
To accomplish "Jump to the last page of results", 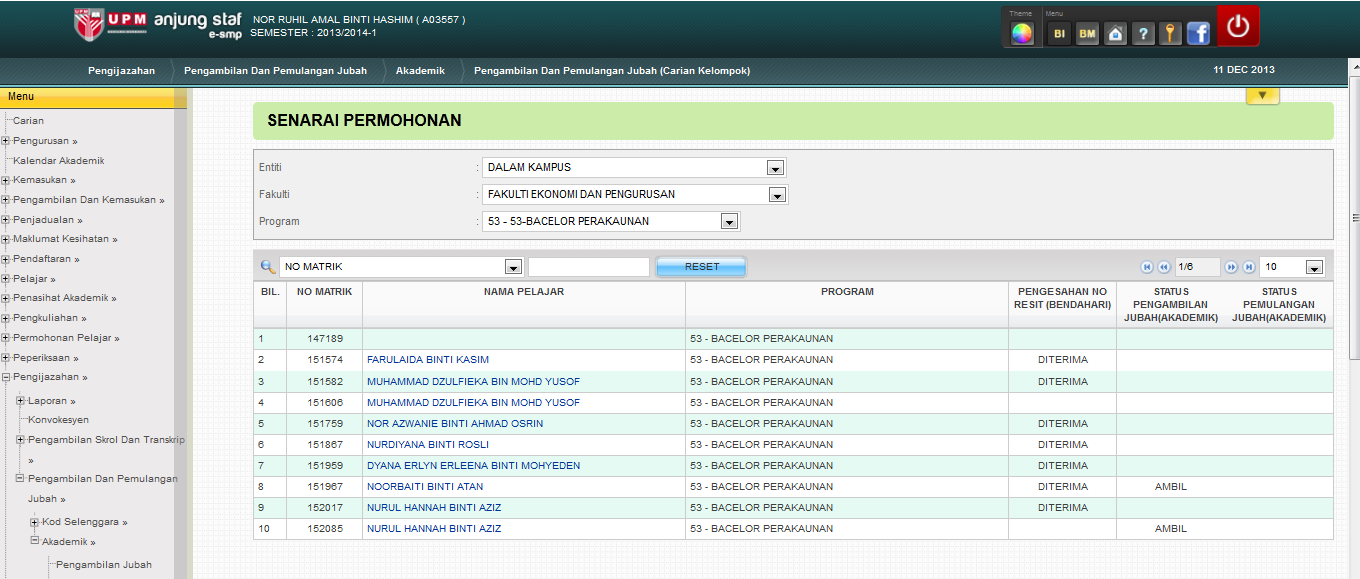I will pyautogui.click(x=1248, y=267).
